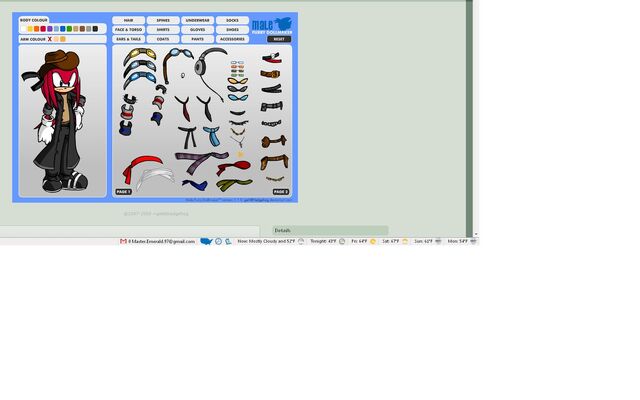Select the orange-tinted sunglasses
The width and height of the screenshot is (640, 400).
tap(238, 81)
